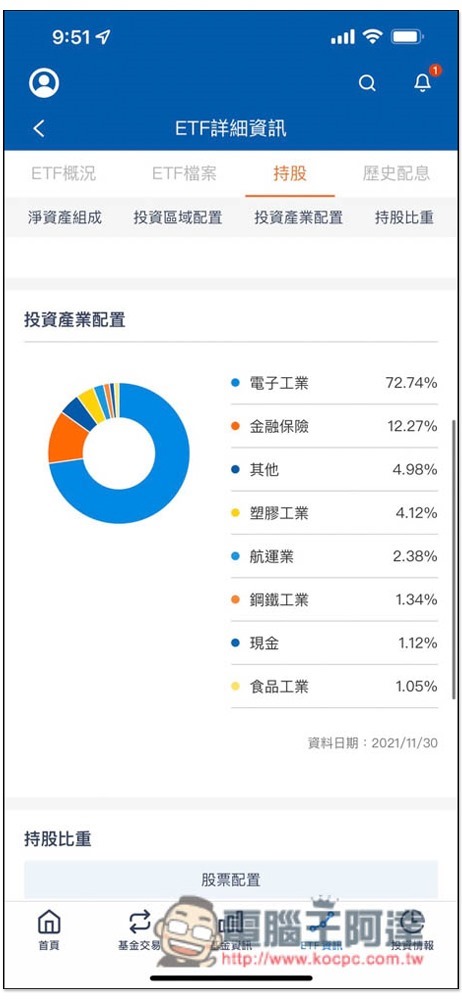The height and width of the screenshot is (1000, 462).
Task: Select 投資產業配置 sub-tab
Action: [299, 217]
